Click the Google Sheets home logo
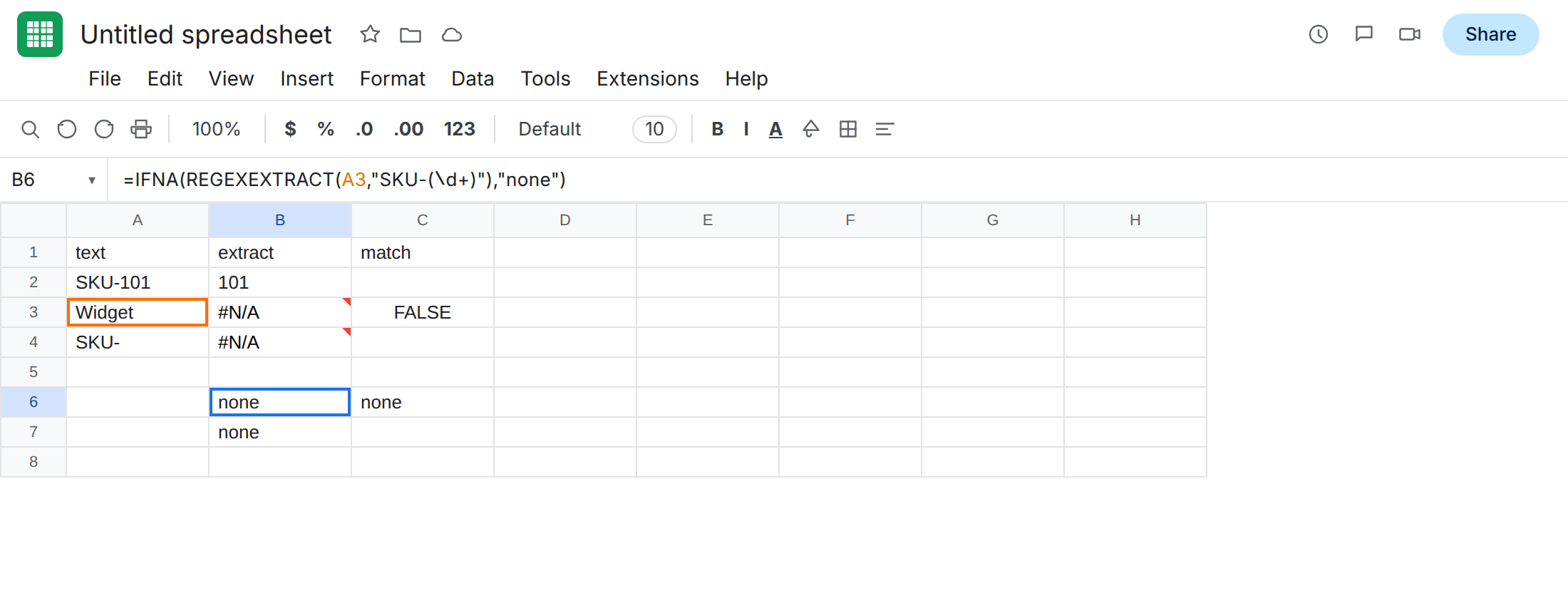 pos(40,34)
